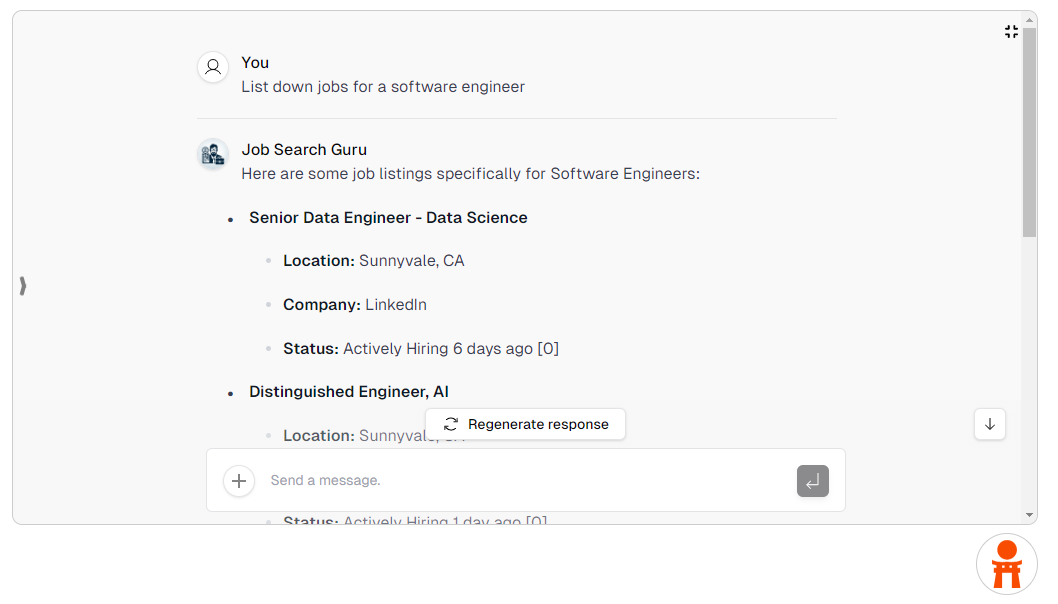Click the Senior Data Engineer job title
This screenshot has height=604, width=1058.
(388, 218)
